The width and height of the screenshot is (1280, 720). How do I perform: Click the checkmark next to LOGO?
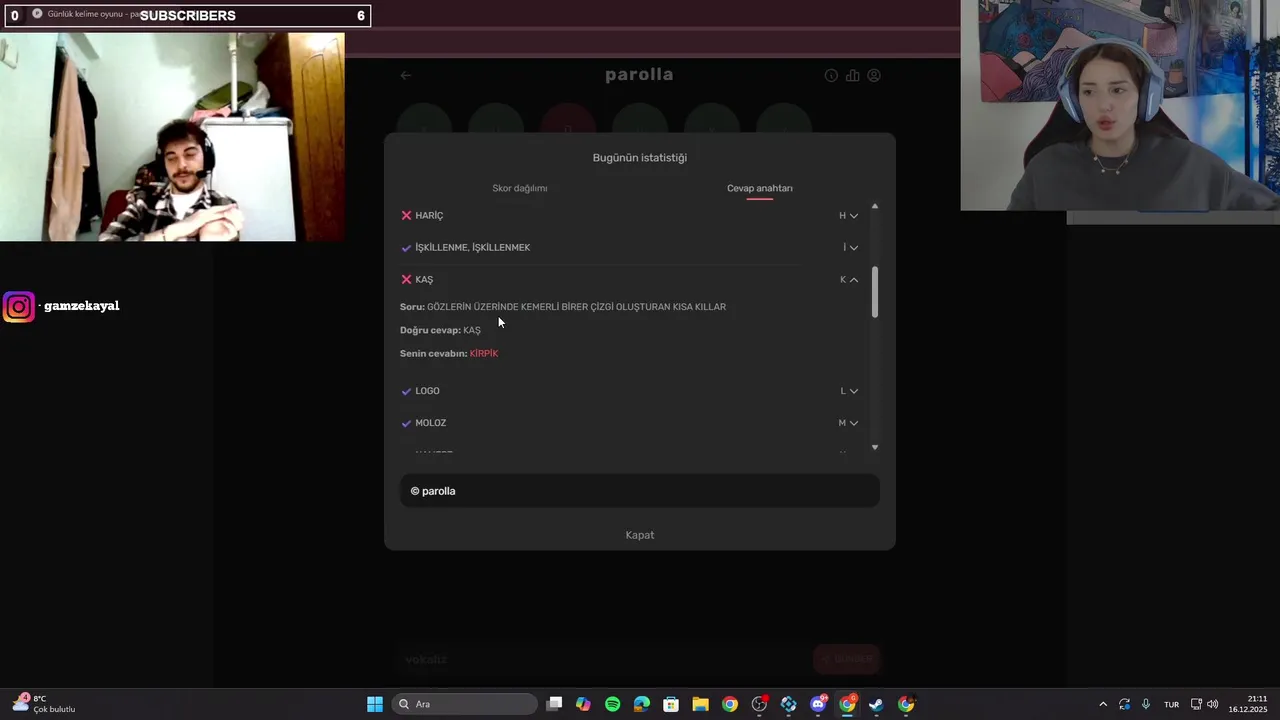[406, 391]
